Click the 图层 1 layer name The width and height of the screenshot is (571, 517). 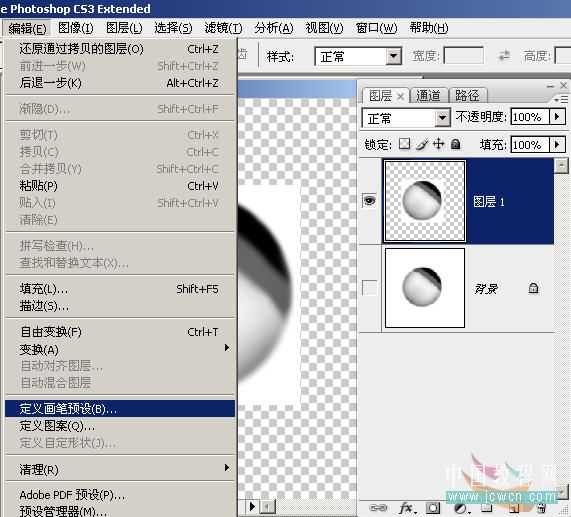[x=489, y=201]
